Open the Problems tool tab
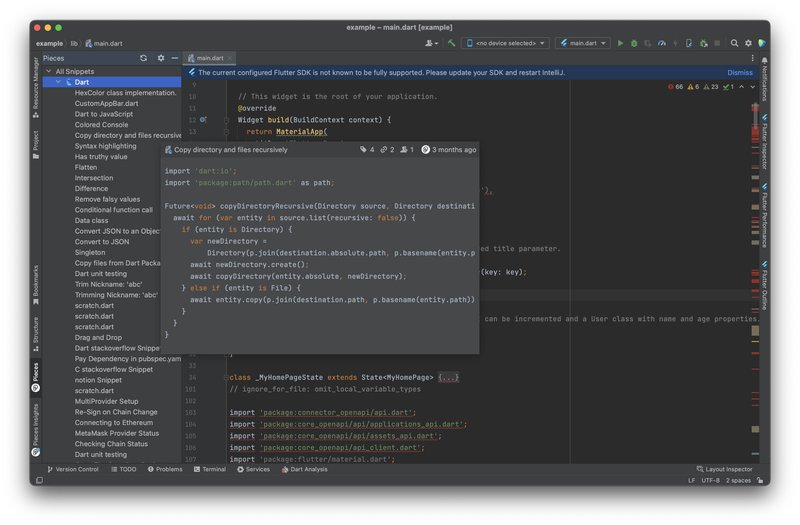Screen dimensions: 800x525 click(x=165, y=469)
